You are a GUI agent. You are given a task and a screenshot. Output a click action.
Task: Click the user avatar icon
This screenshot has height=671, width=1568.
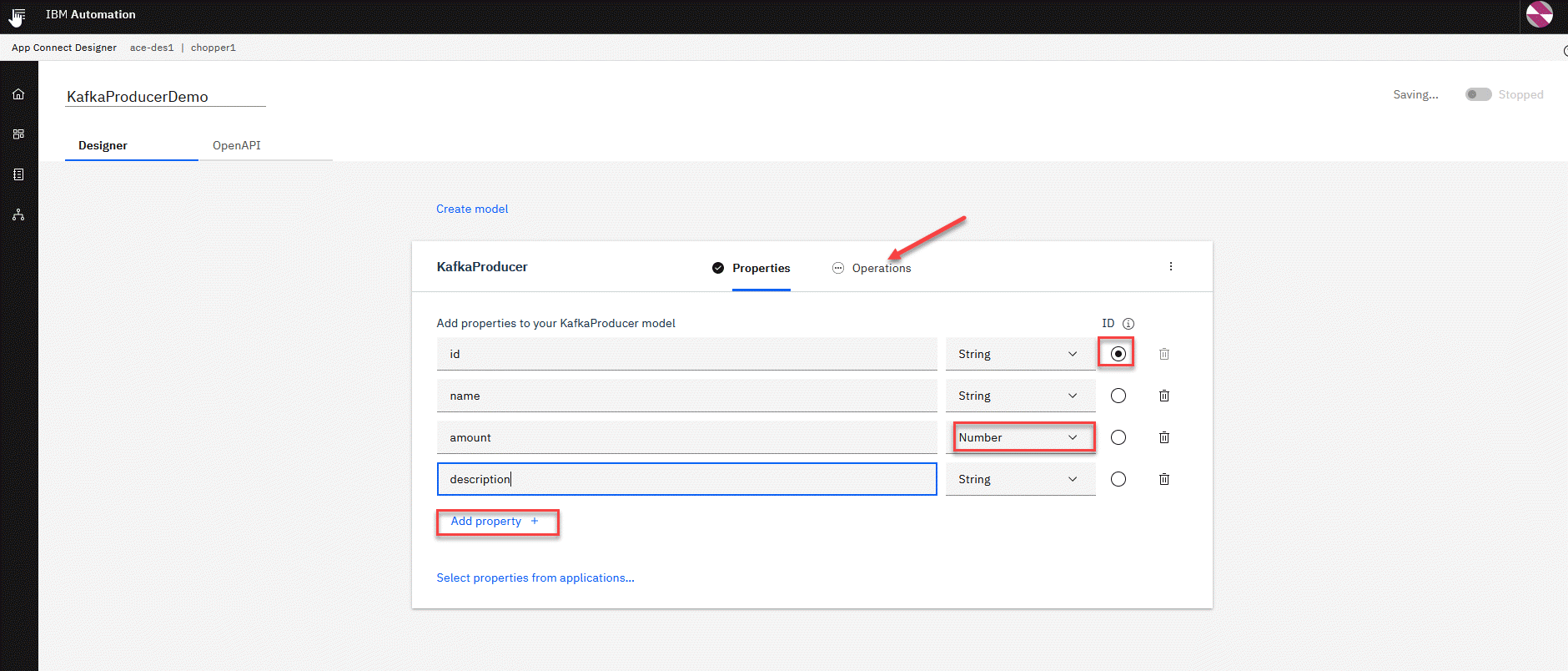1539,15
